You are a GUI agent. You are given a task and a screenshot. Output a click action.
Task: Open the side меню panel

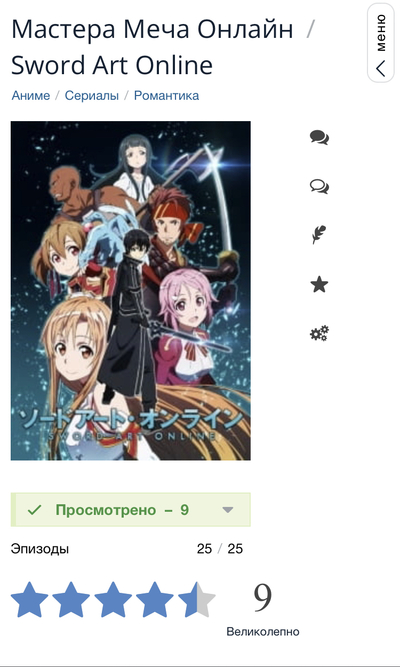pyautogui.click(x=381, y=43)
